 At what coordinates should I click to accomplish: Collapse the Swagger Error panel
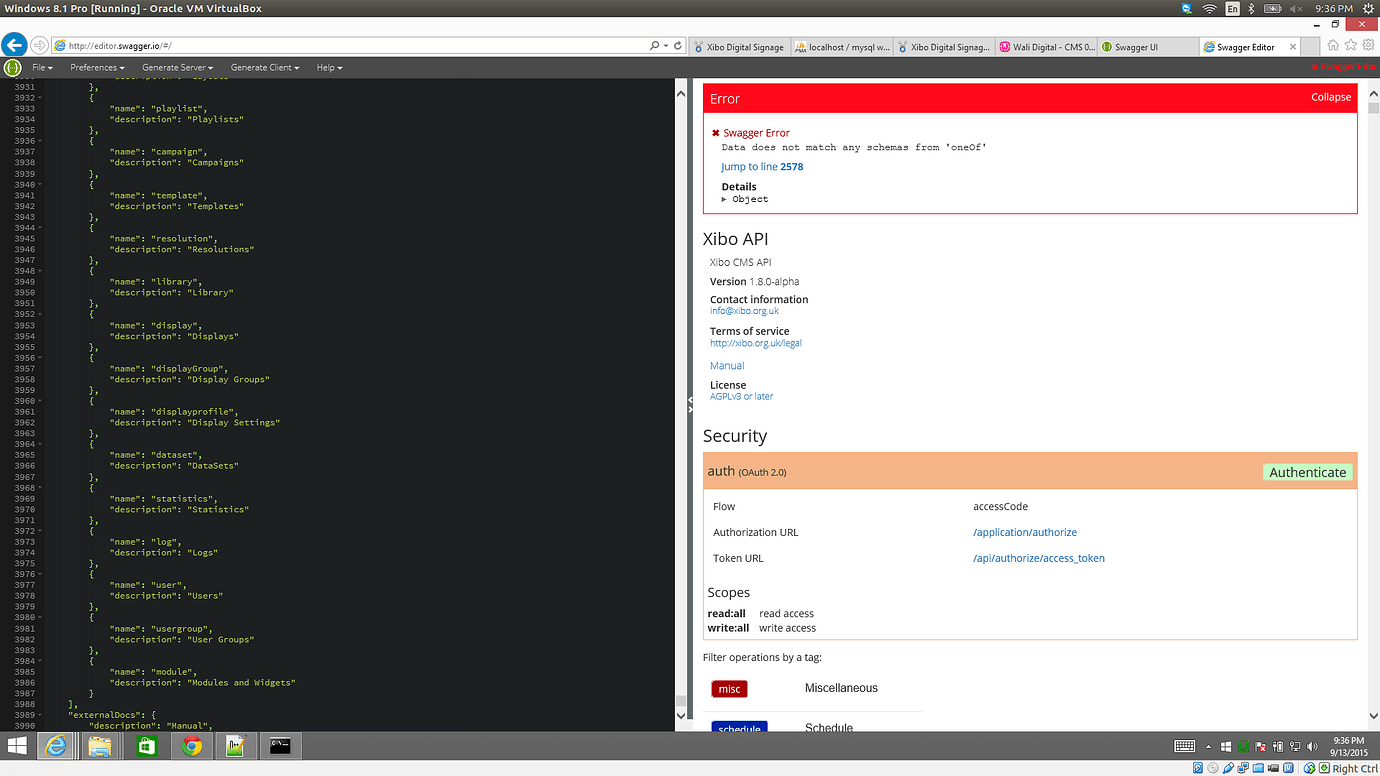[x=1330, y=97]
